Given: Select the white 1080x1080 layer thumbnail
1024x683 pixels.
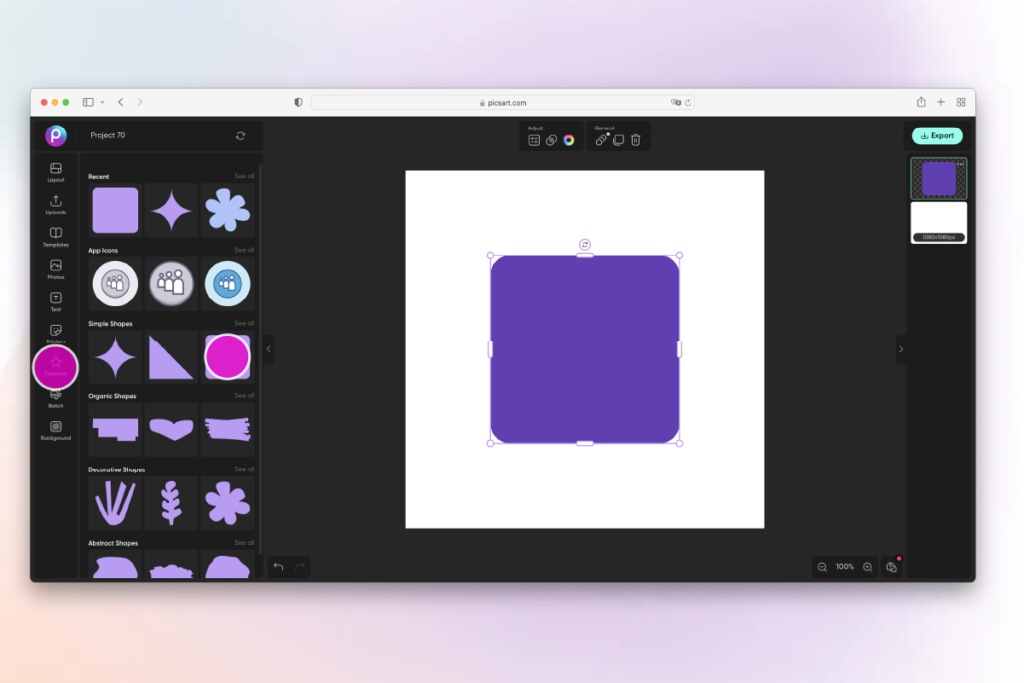Looking at the screenshot, I should coord(938,220).
